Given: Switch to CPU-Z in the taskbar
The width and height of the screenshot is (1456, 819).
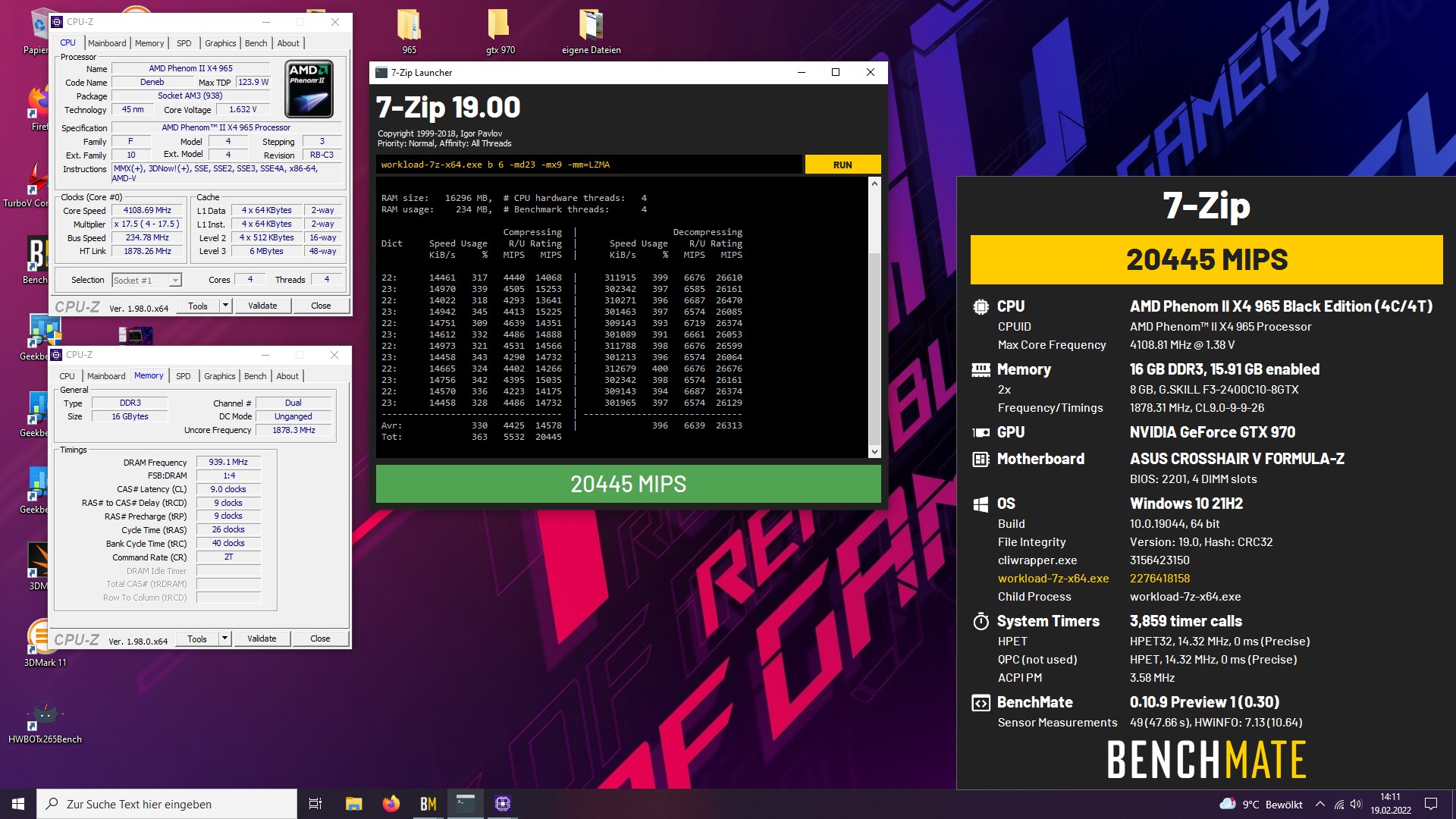Looking at the screenshot, I should coord(503,804).
